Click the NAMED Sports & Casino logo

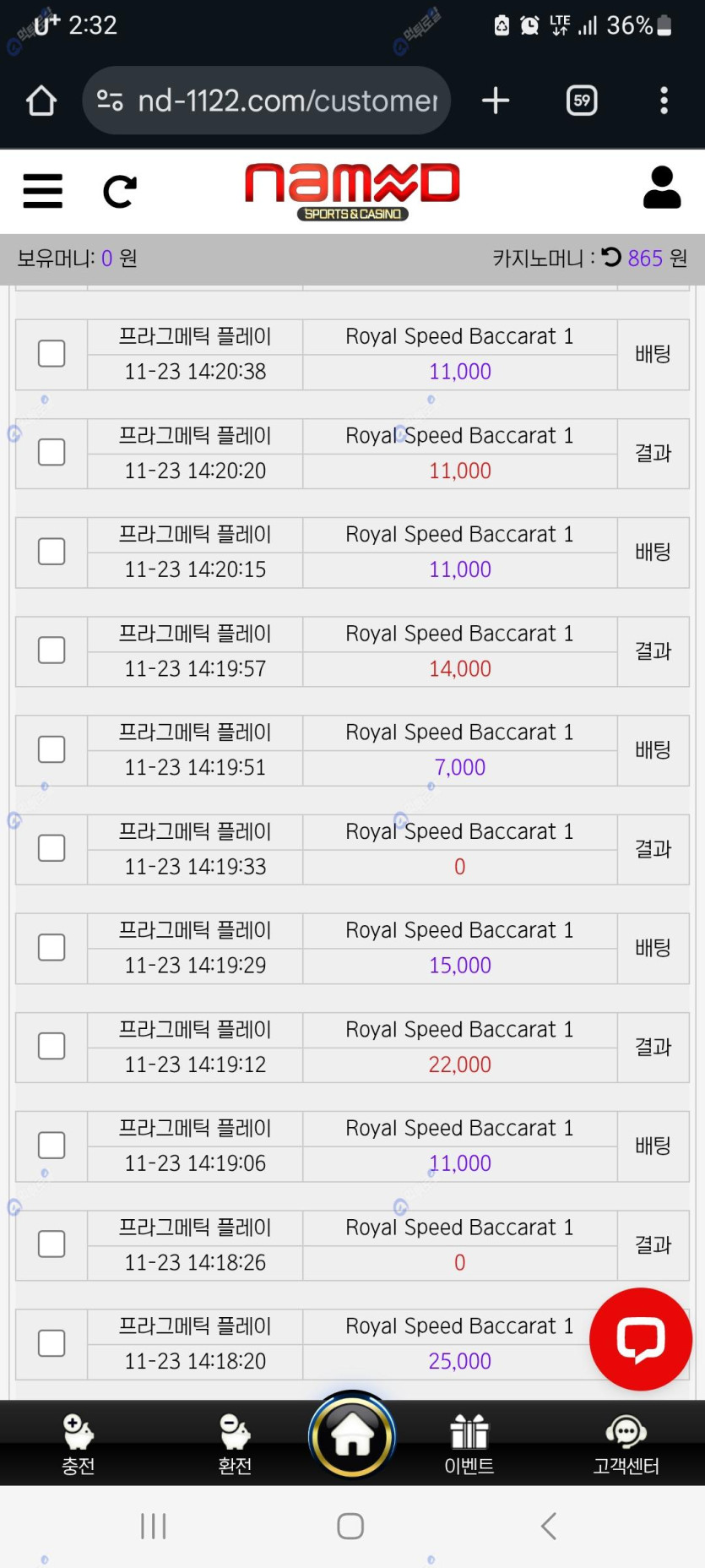click(x=352, y=191)
